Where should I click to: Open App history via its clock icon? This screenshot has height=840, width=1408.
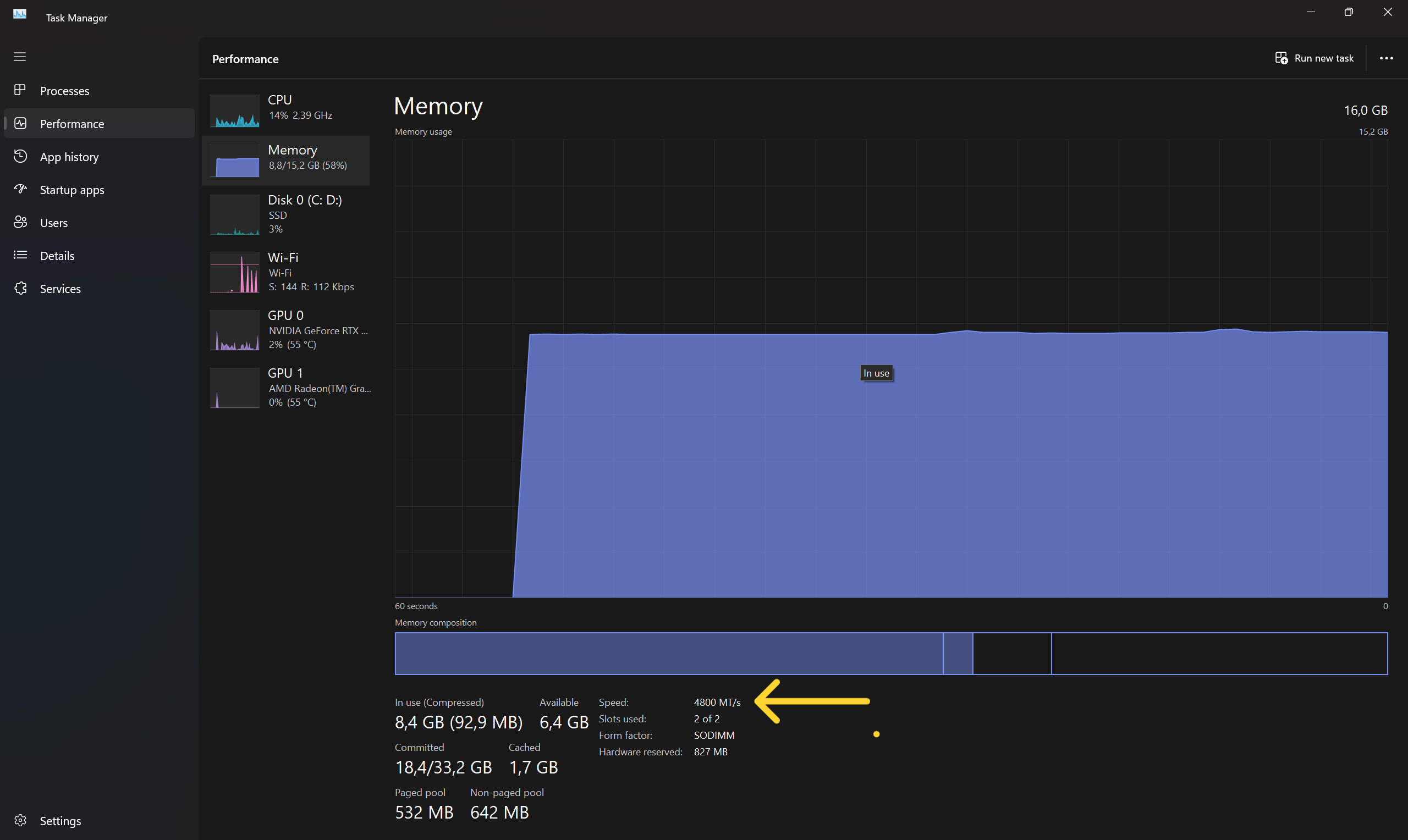point(20,156)
